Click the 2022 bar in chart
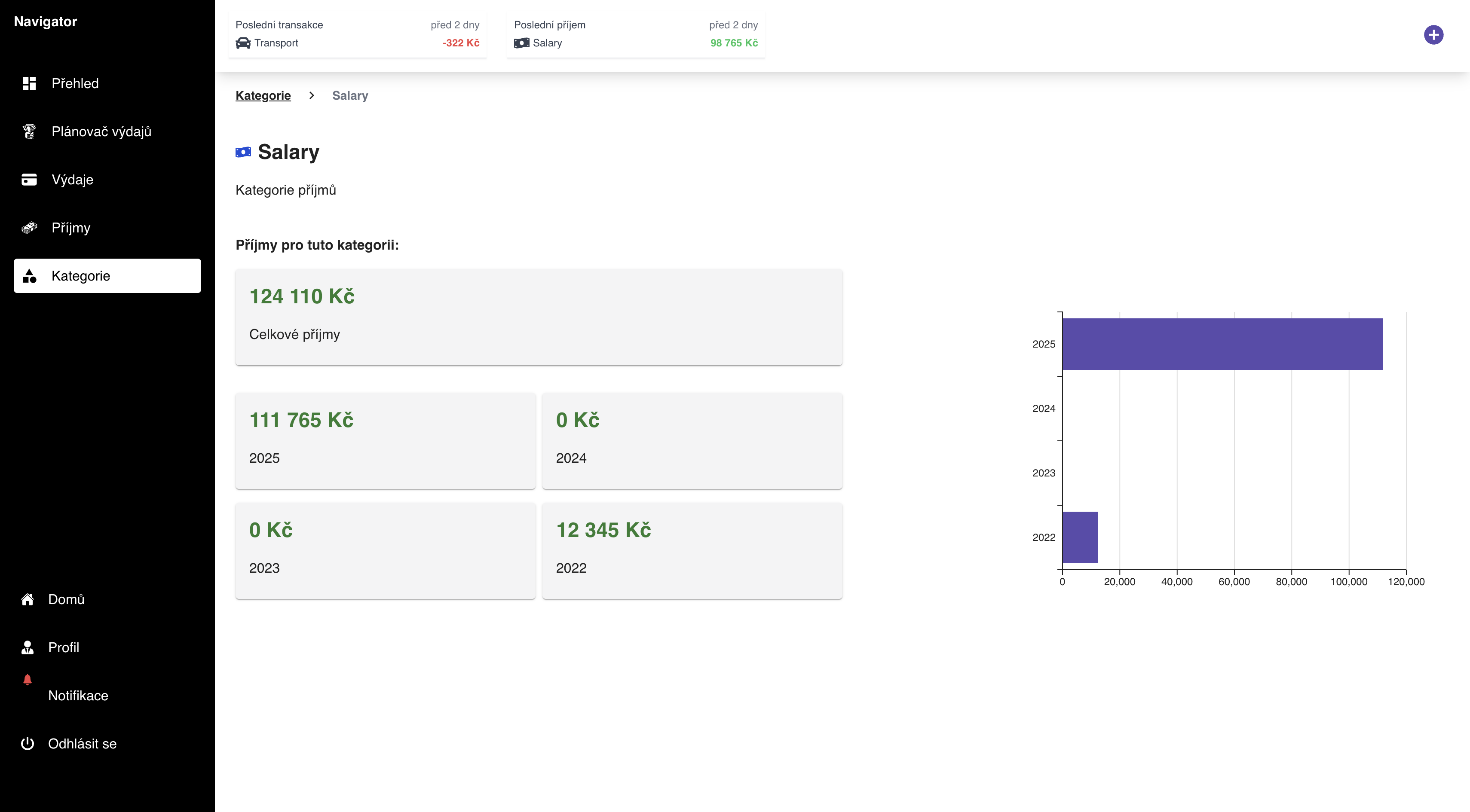This screenshot has height=812, width=1470. [x=1080, y=537]
